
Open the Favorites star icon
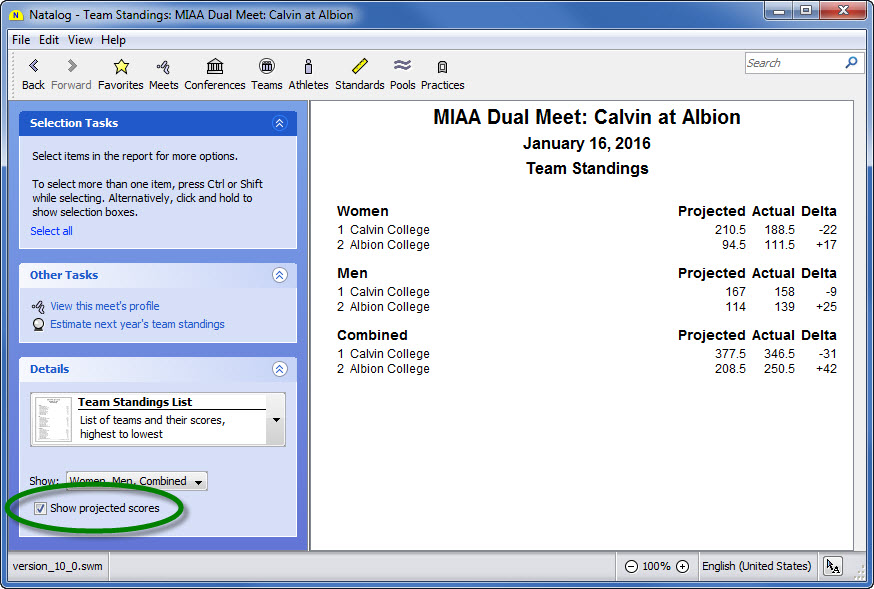point(121,67)
